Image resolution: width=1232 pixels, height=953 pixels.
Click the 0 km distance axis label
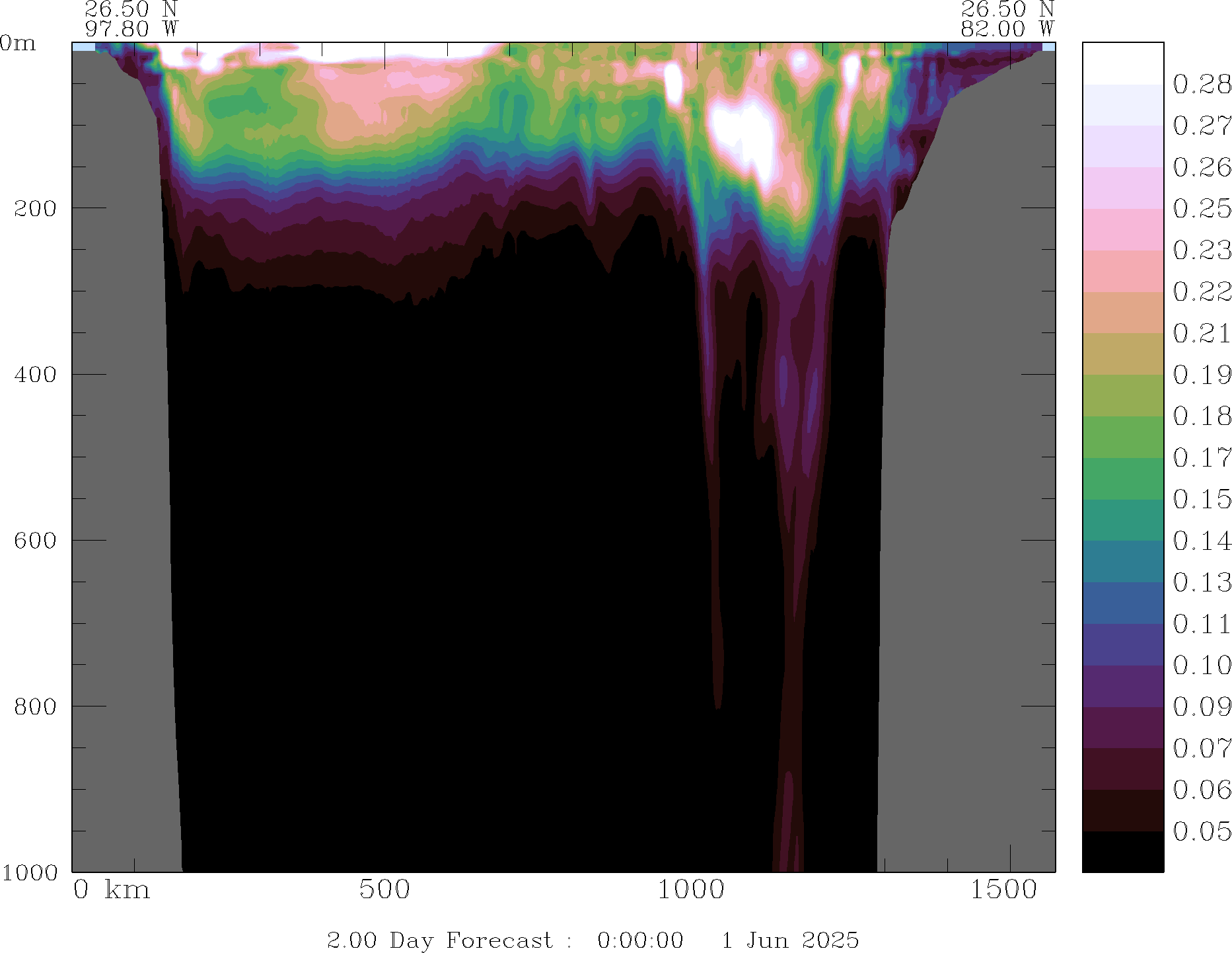pyautogui.click(x=111, y=890)
